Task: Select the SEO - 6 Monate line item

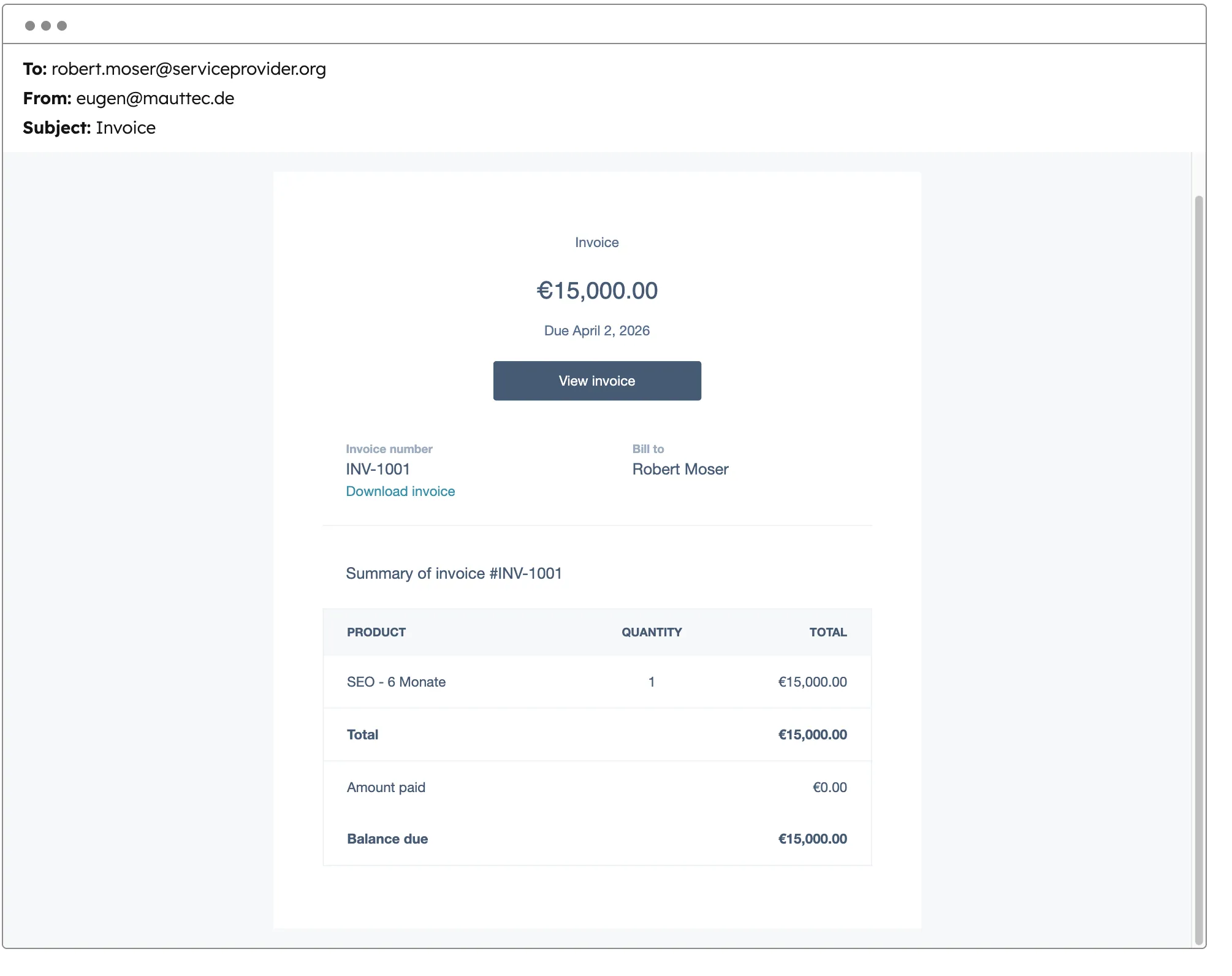Action: (x=396, y=682)
